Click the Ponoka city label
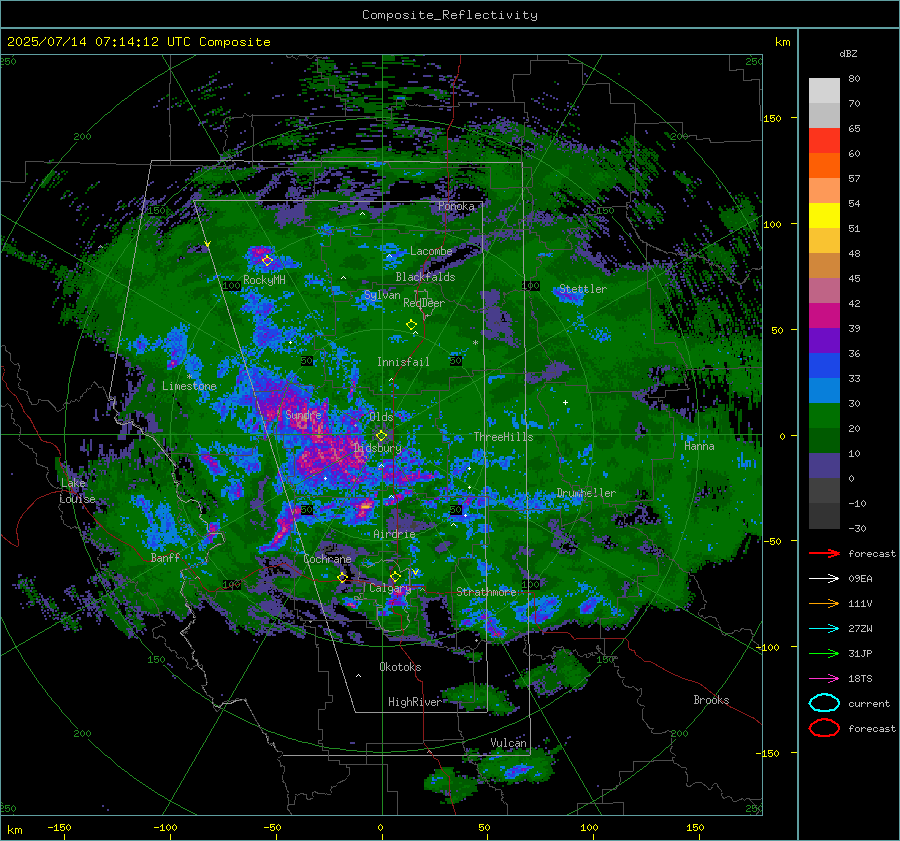Image resolution: width=900 pixels, height=841 pixels. (x=456, y=206)
